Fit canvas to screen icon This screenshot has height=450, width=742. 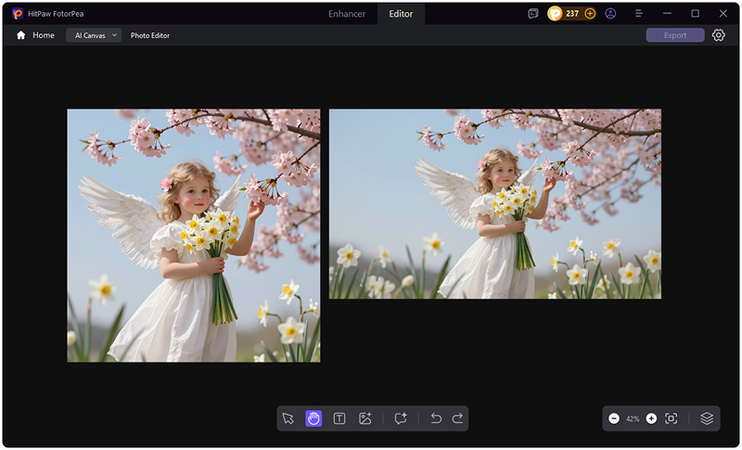[x=671, y=418]
